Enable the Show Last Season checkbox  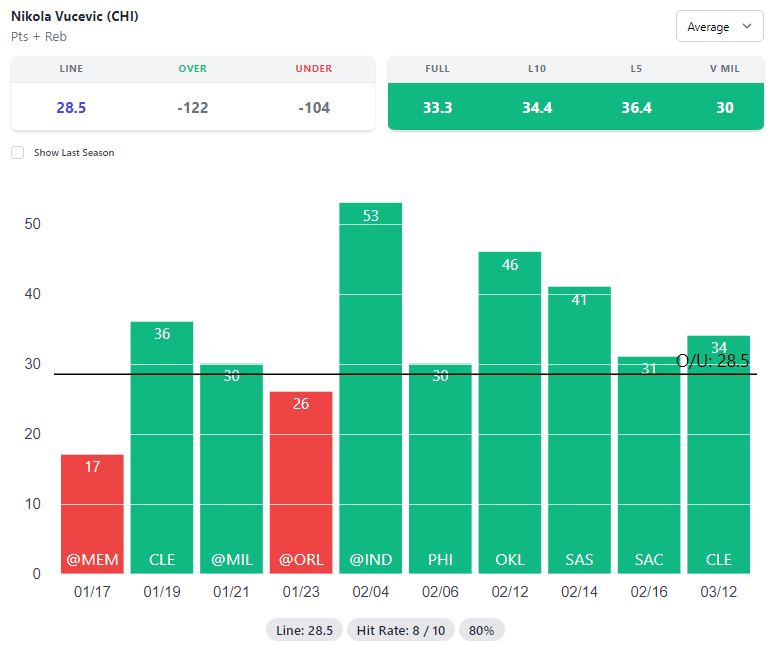pyautogui.click(x=18, y=153)
